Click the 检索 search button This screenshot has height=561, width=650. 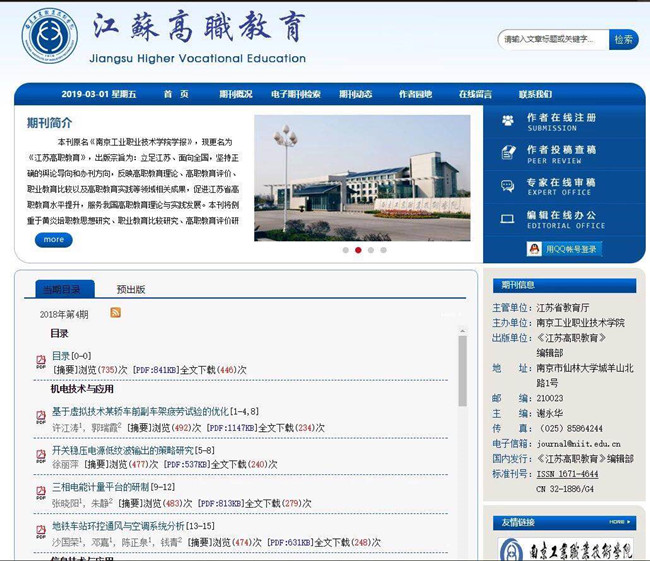623,39
